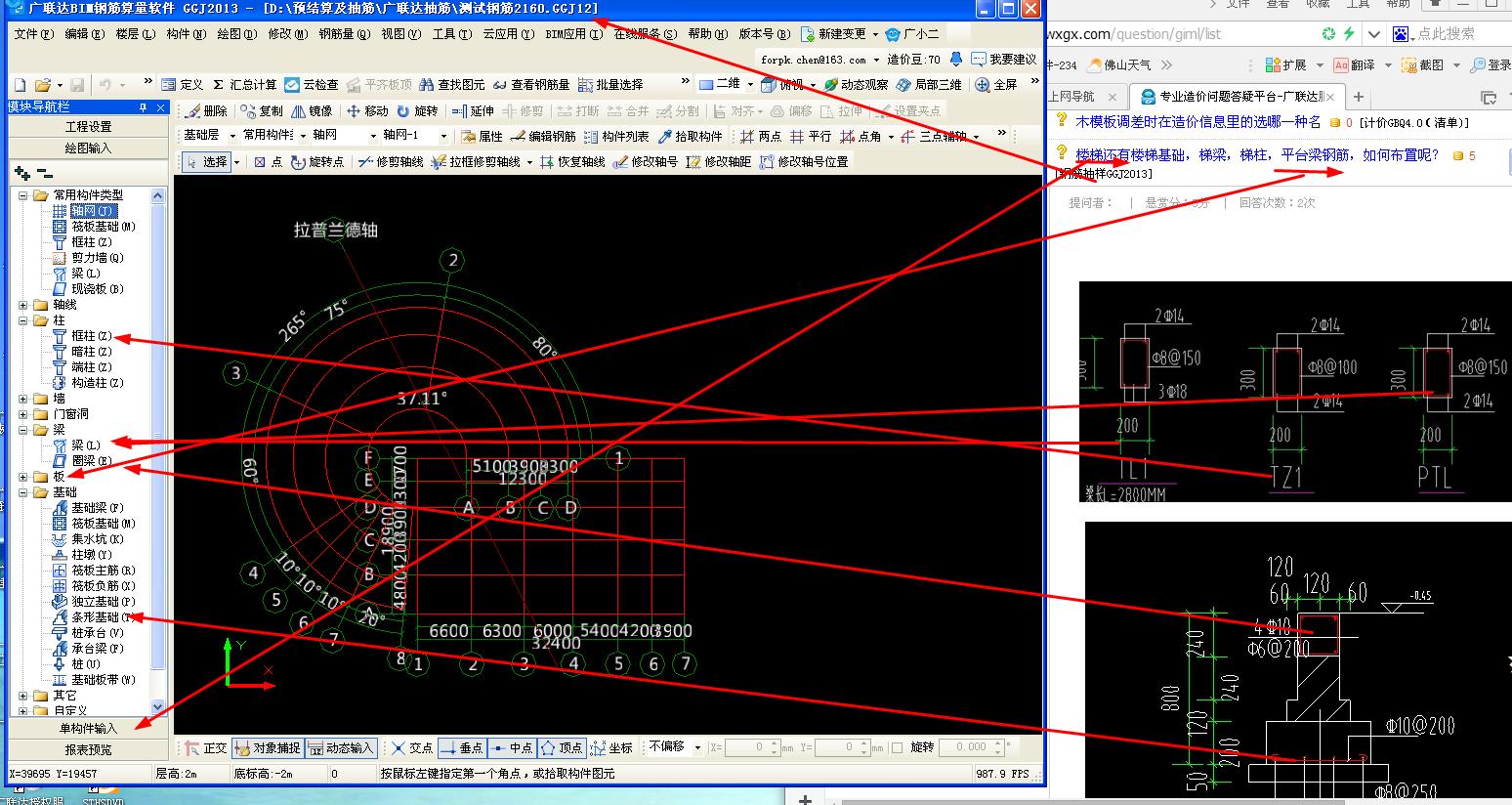
Task: Go 全屏 full screen view
Action: [x=997, y=85]
